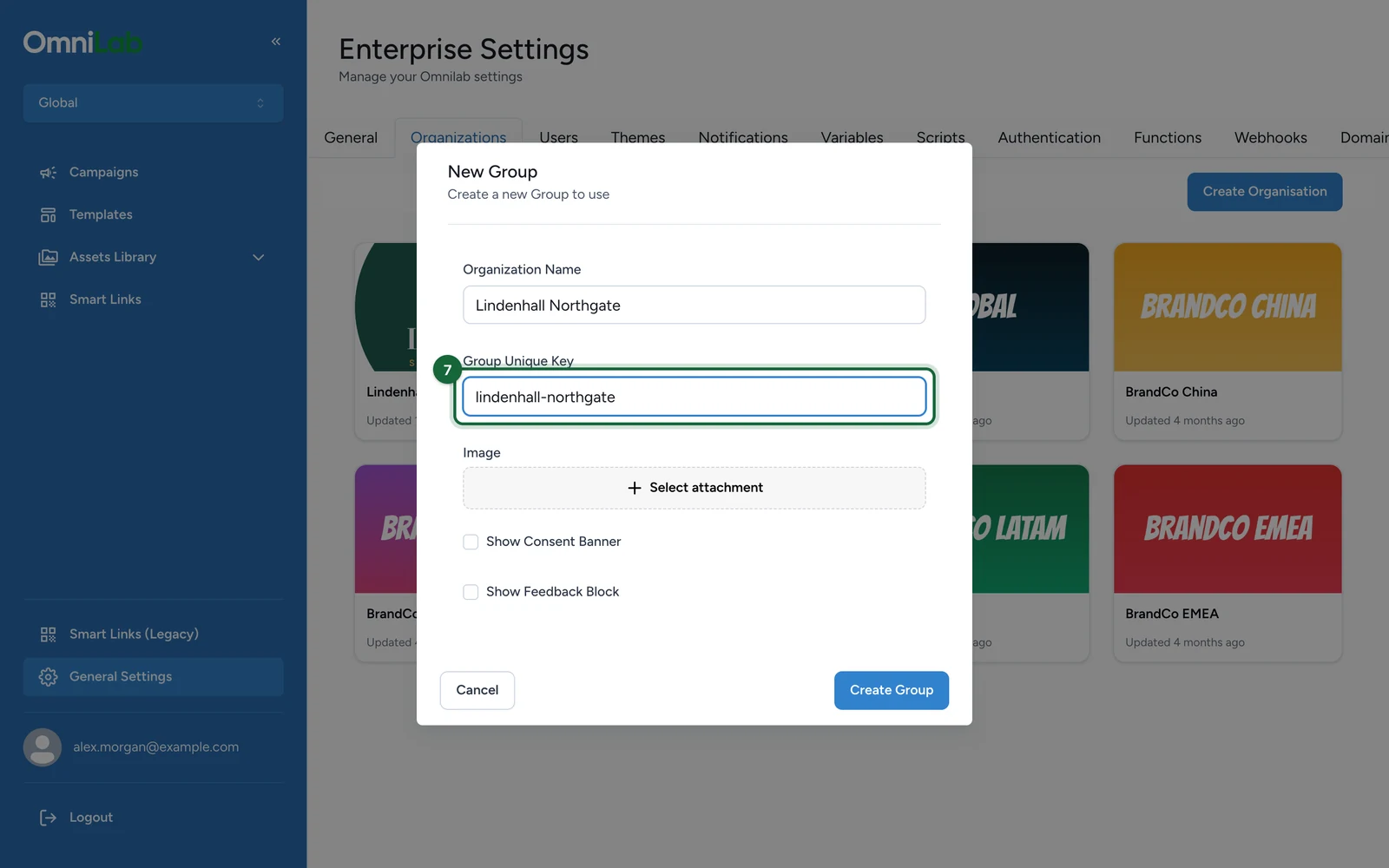Click the Assets Library image icon
Viewport: 1389px width, 868px height.
[48, 258]
